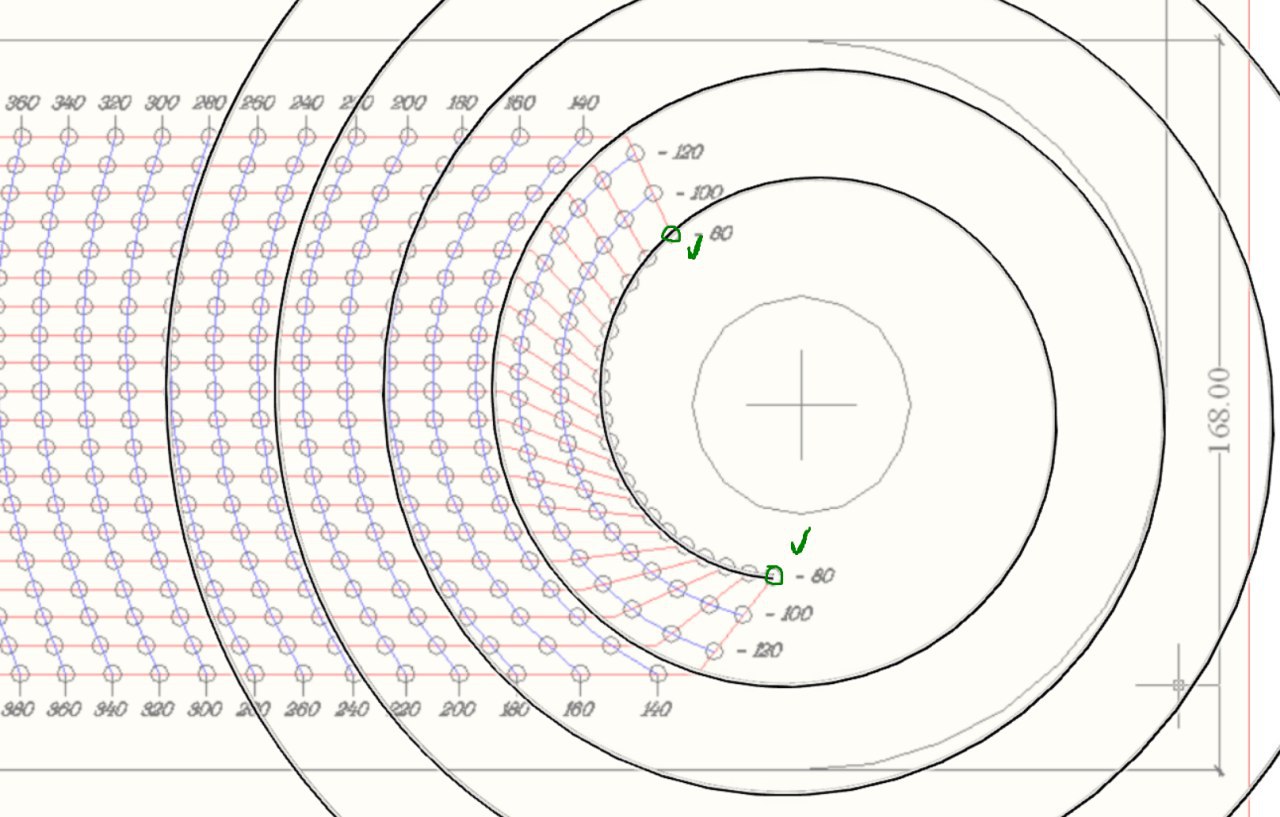
Task: Pick the '180' label in the lower label row
Action: tap(515, 709)
